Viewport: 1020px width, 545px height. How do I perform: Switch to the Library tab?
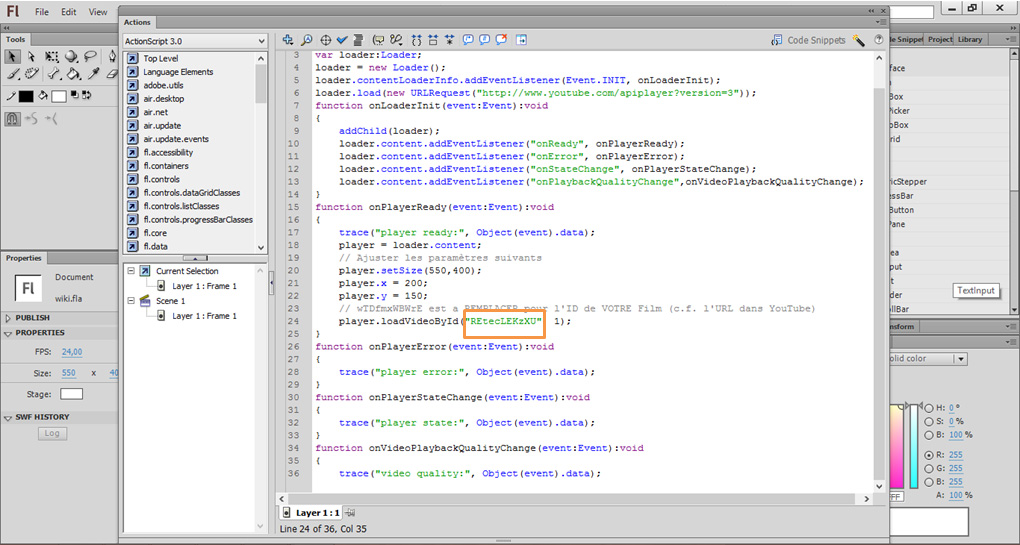coord(969,39)
